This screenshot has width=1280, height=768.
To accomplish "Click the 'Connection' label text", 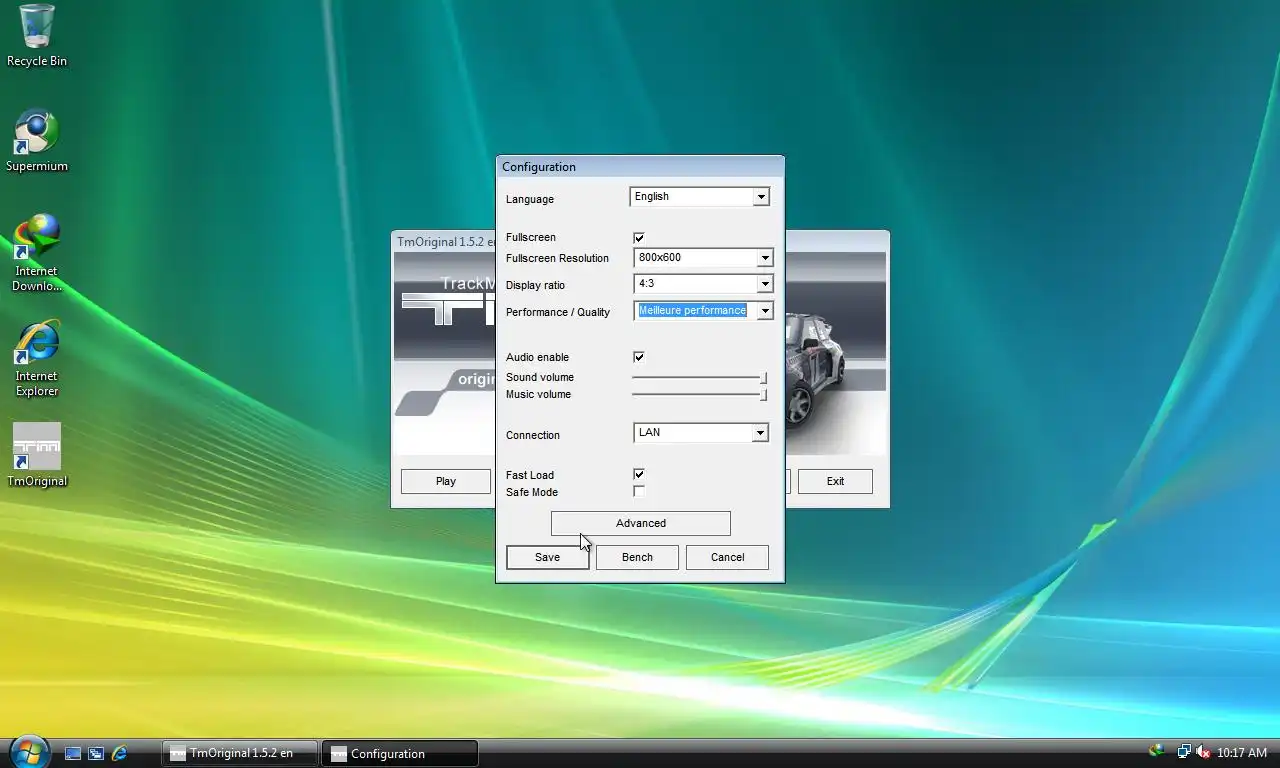I will 533,435.
